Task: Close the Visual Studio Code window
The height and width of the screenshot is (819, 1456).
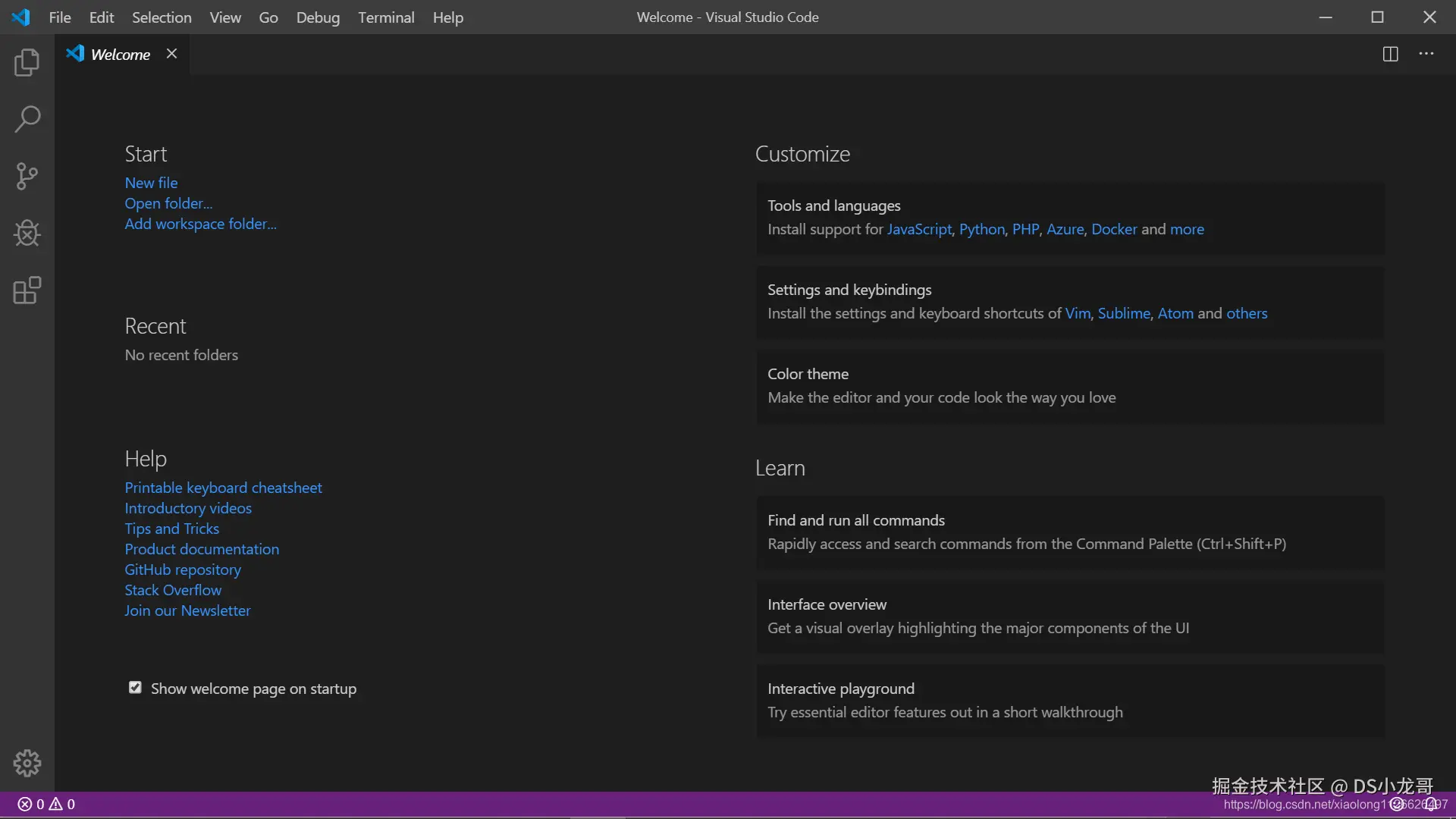Action: pos(1429,17)
